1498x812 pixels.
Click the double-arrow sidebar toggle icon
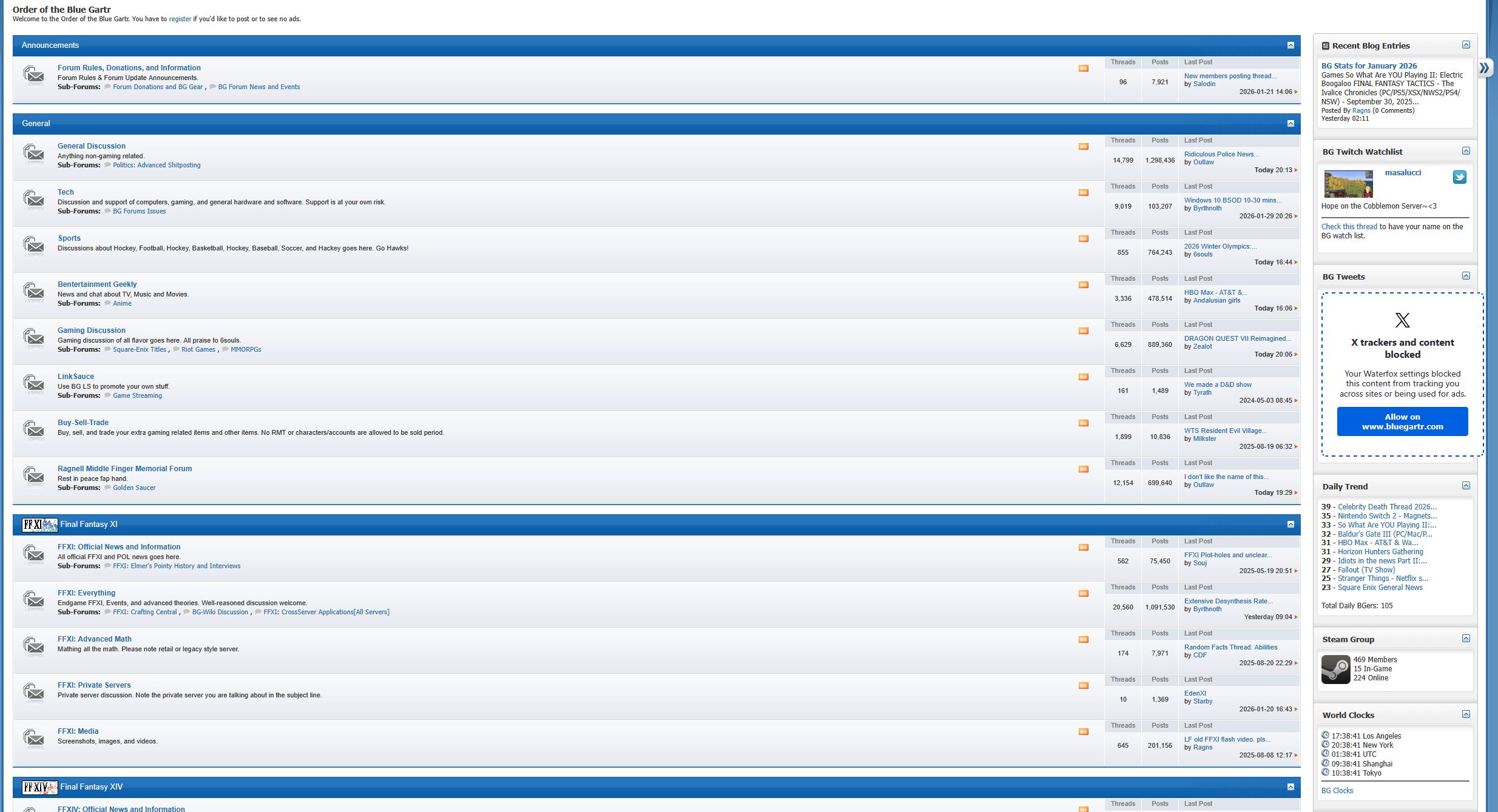pos(1484,67)
